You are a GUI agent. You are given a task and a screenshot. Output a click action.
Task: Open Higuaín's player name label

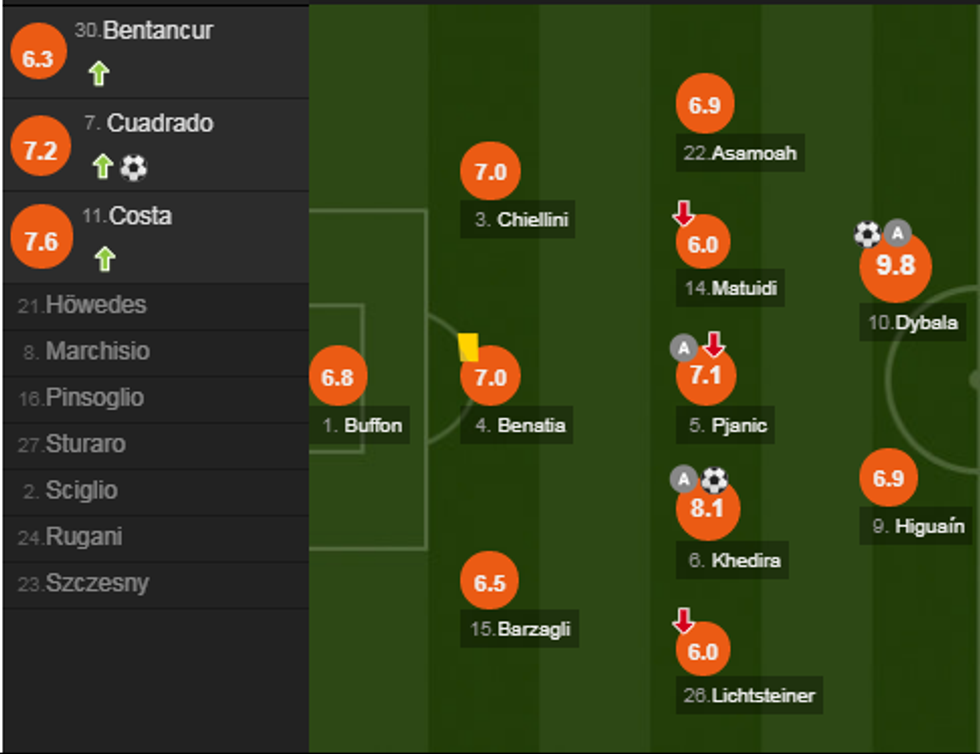[x=929, y=525]
